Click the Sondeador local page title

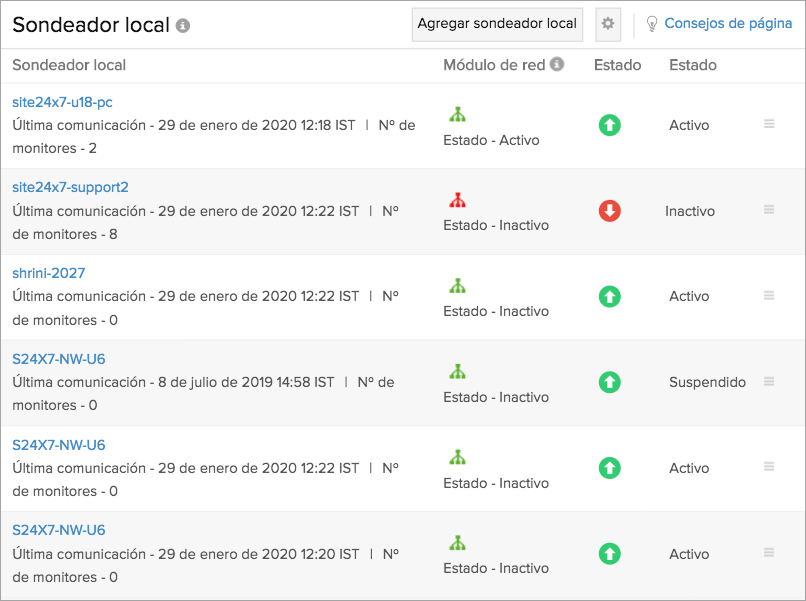pyautogui.click(x=91, y=25)
